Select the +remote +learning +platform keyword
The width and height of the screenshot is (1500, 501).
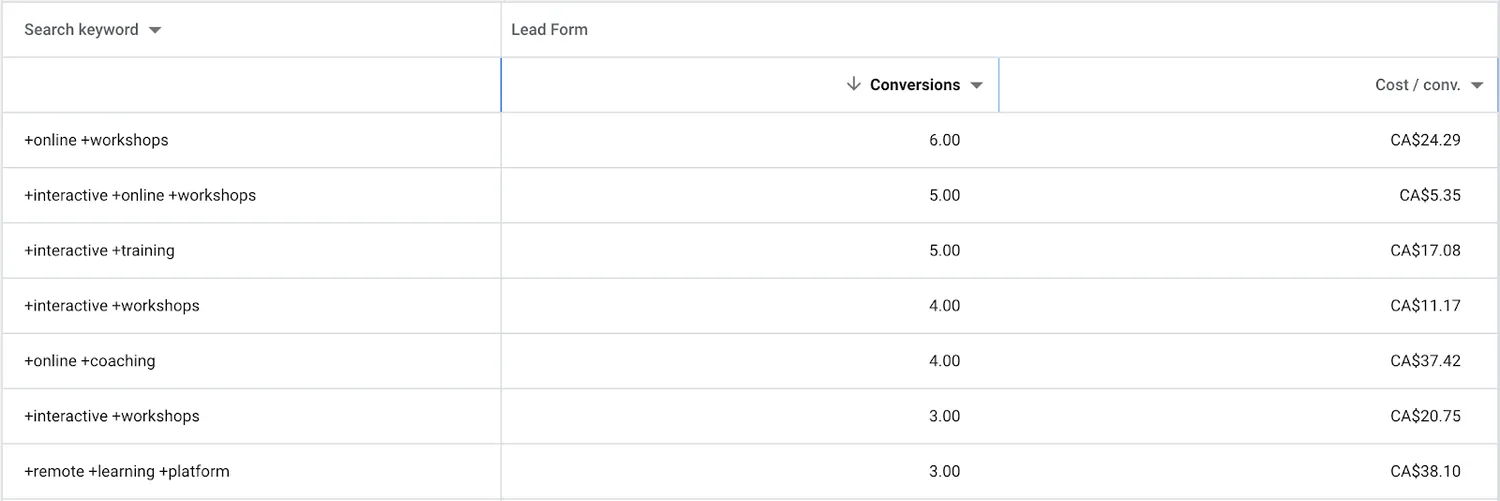tap(127, 471)
